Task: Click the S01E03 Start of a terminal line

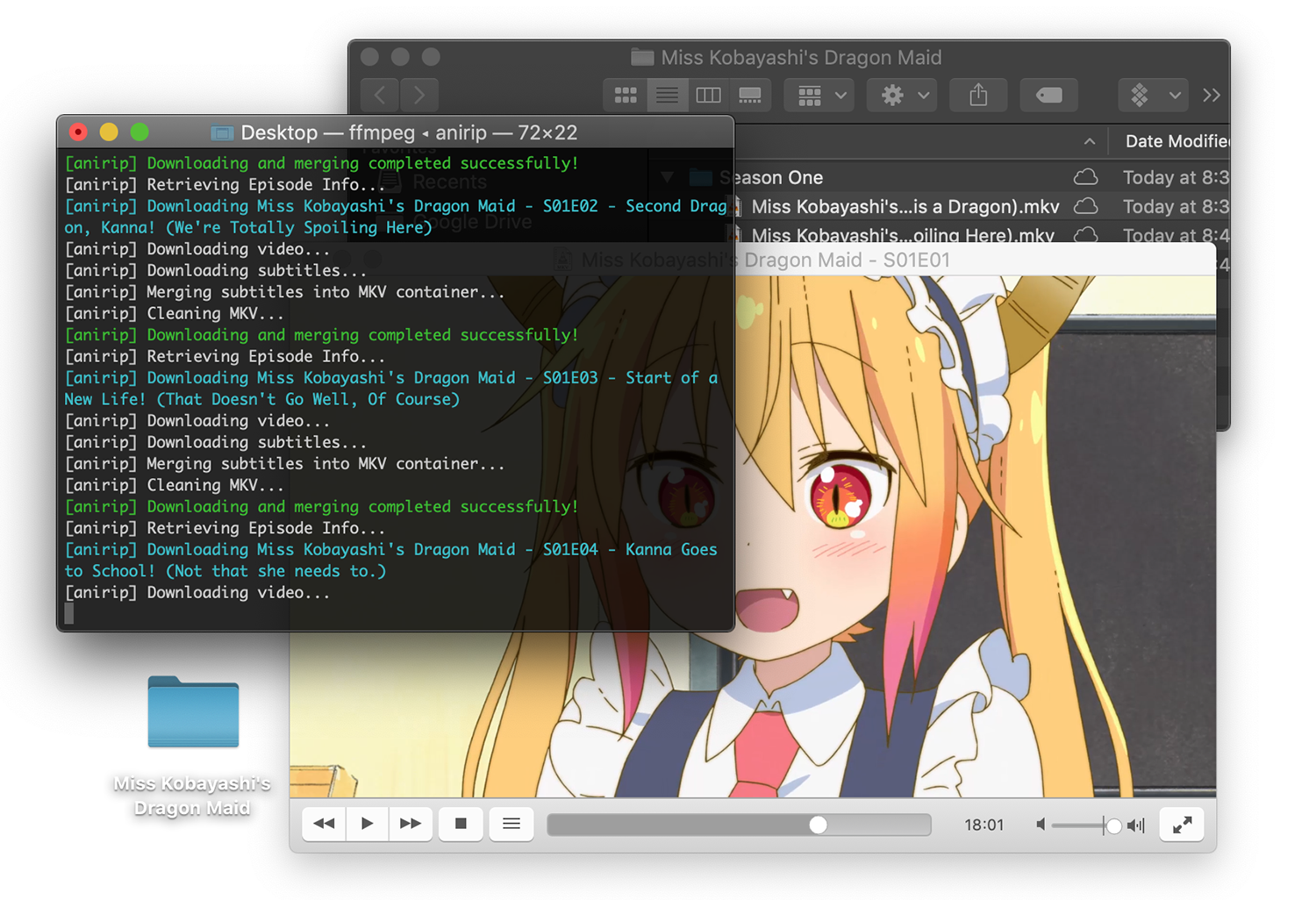Action: 391,378
